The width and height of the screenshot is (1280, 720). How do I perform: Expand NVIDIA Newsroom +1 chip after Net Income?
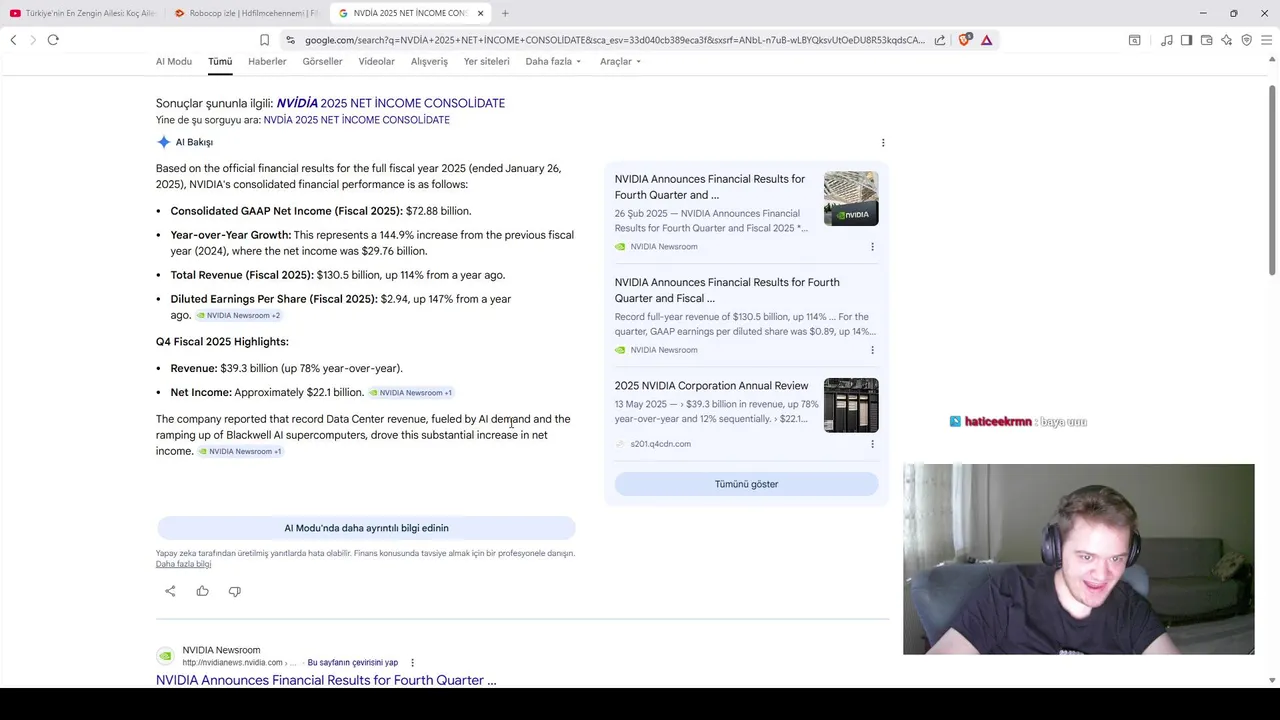411,393
